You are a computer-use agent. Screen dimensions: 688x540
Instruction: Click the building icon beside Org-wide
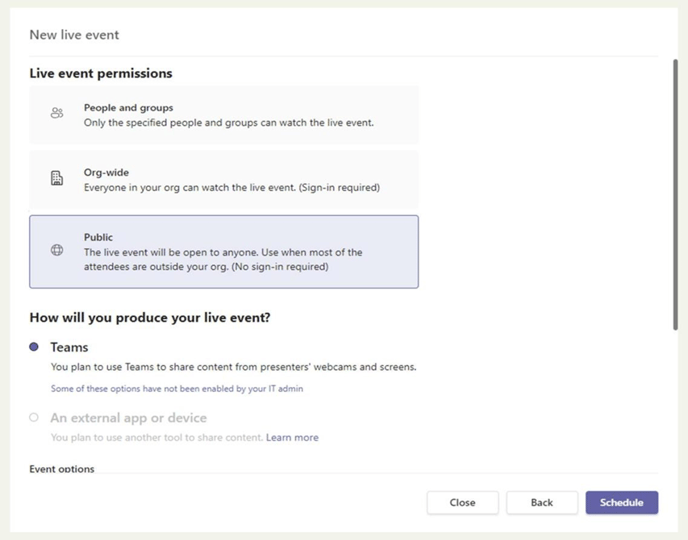pyautogui.click(x=57, y=179)
